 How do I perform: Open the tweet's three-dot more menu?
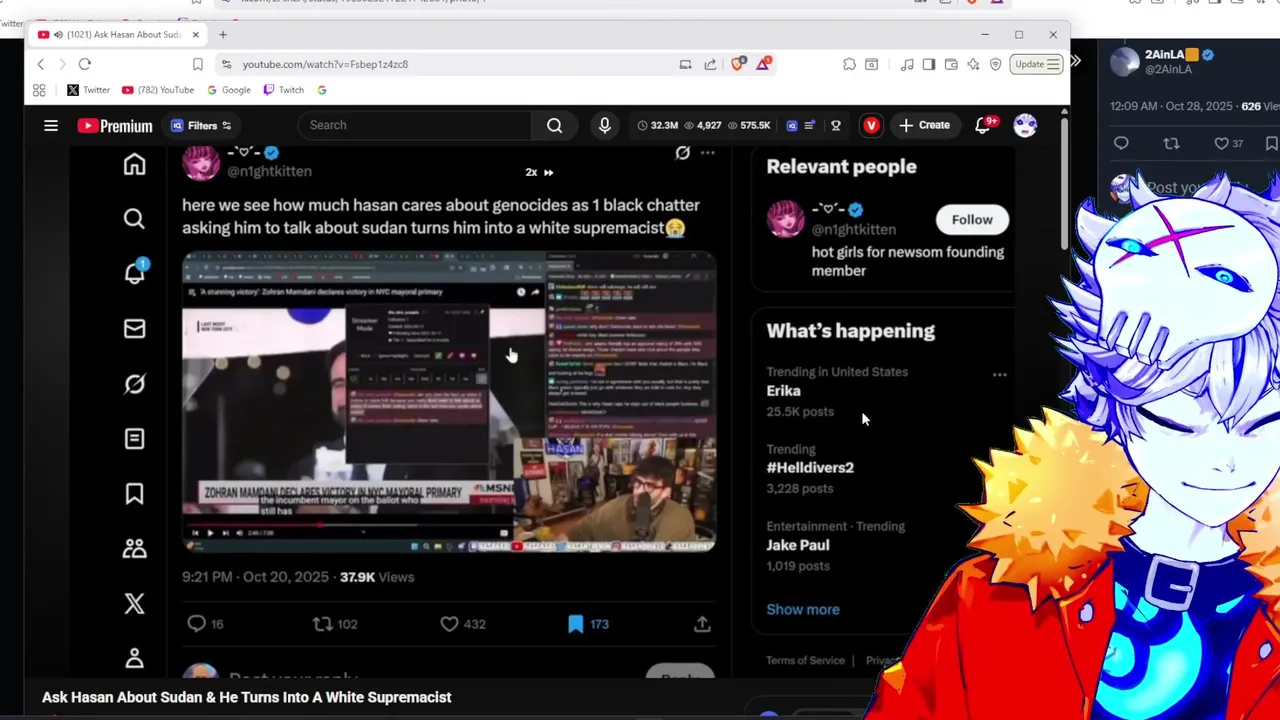(x=708, y=153)
